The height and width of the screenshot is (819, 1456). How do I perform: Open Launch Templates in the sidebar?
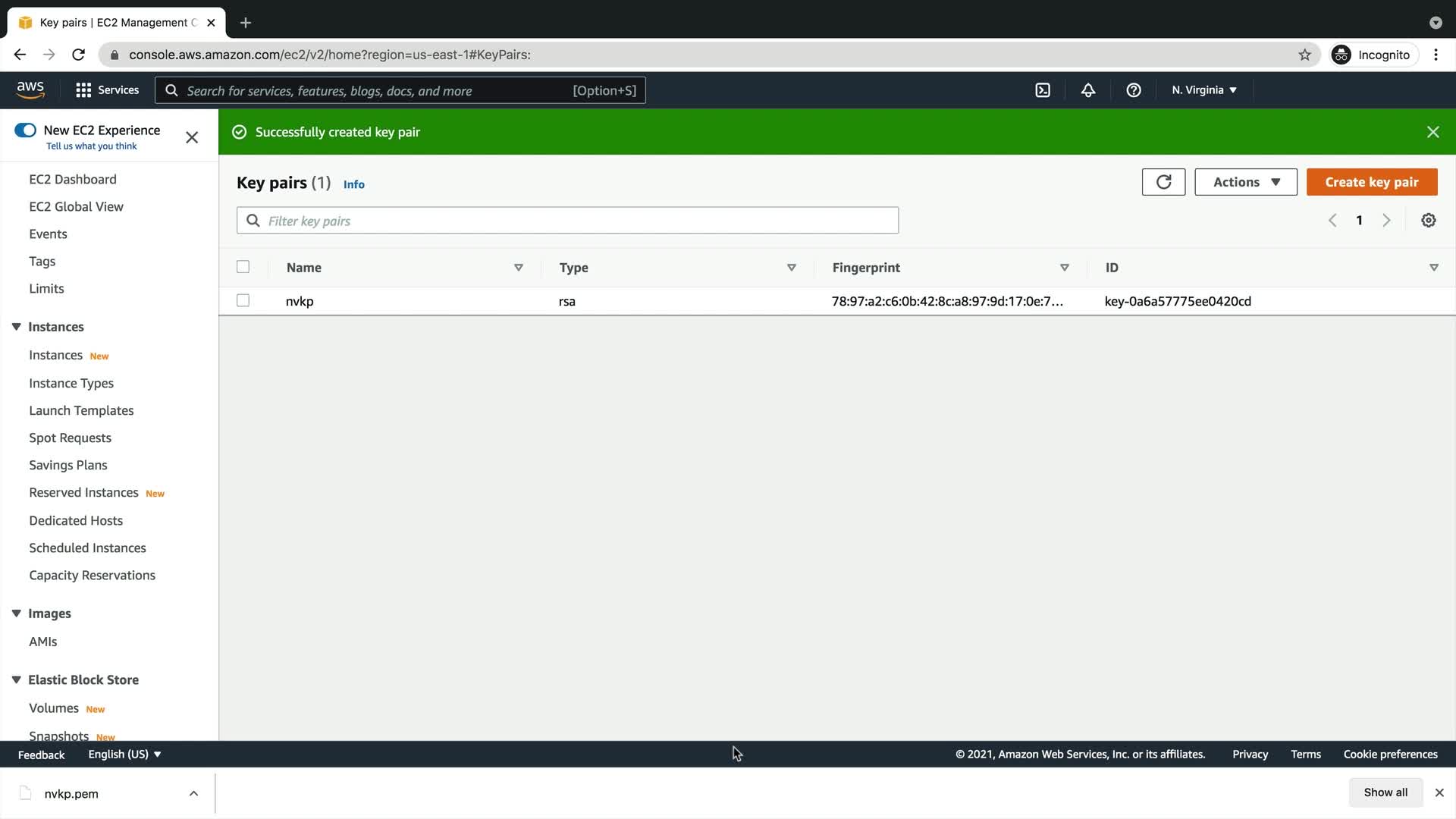coord(81,410)
